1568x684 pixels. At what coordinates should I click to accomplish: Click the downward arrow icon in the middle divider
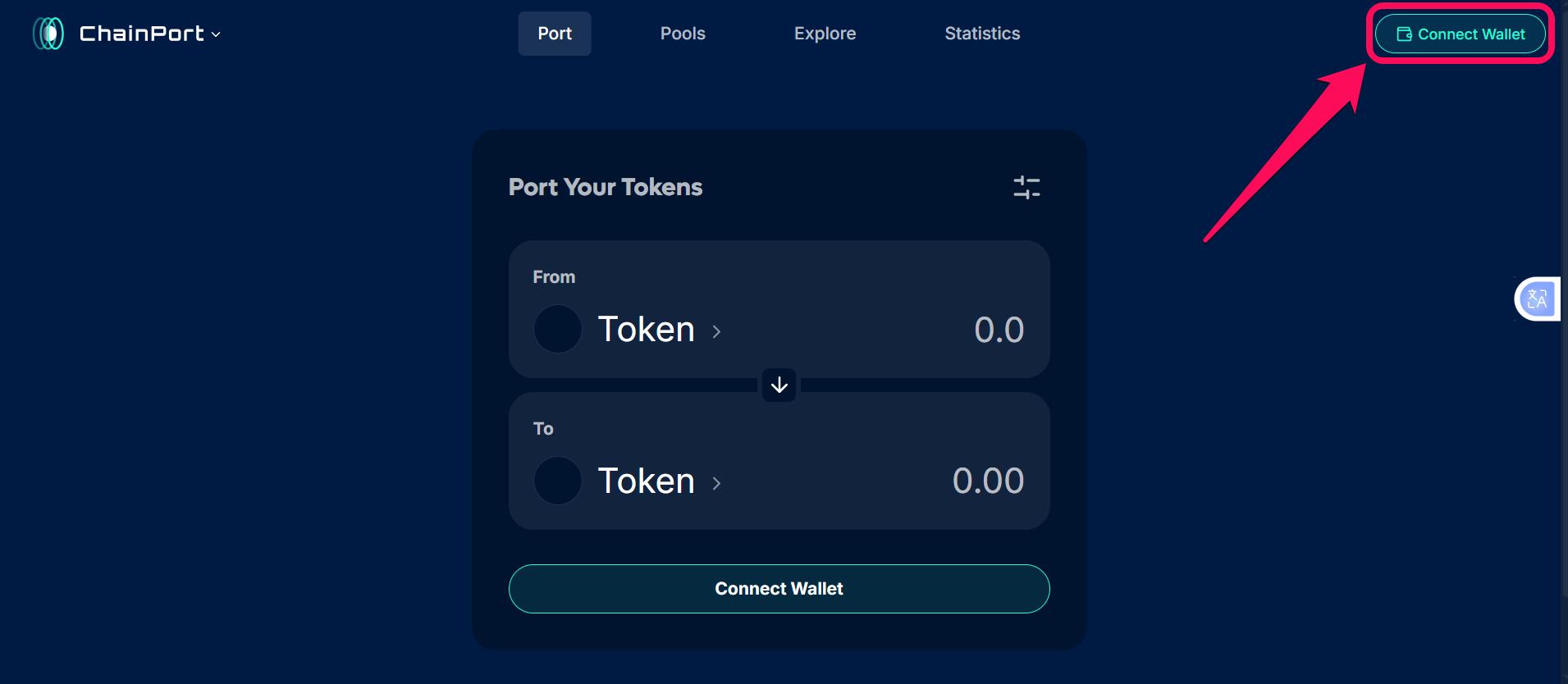click(778, 385)
